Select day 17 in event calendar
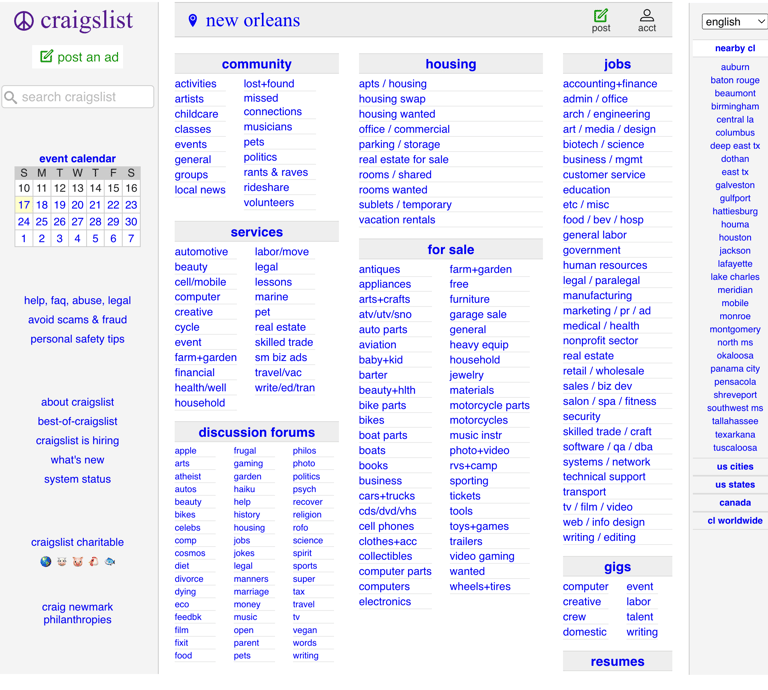The image size is (768, 690). 24,205
